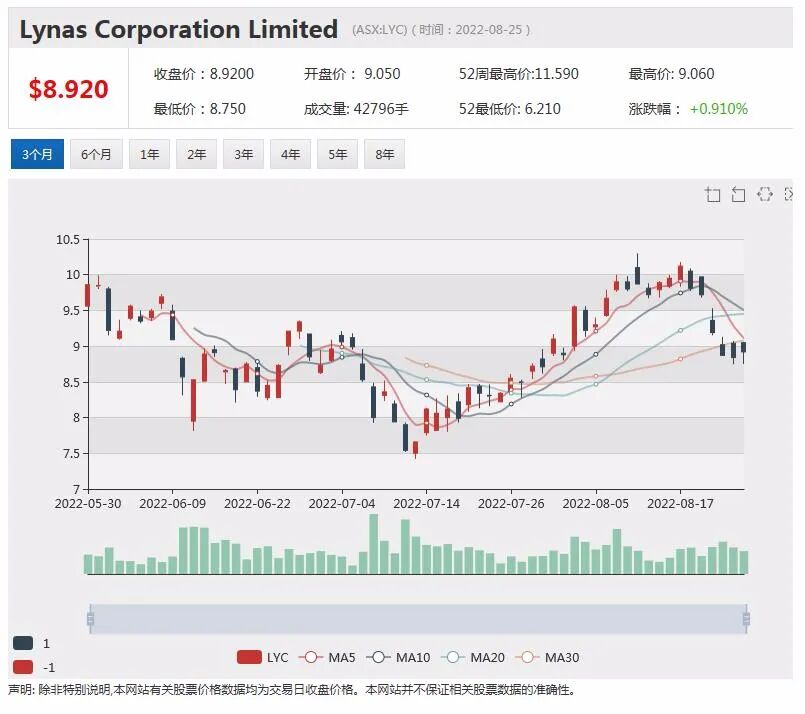Click the 2022-06-22 x-axis date label
Image resolution: width=805 pixels, height=714 pixels.
[257, 504]
